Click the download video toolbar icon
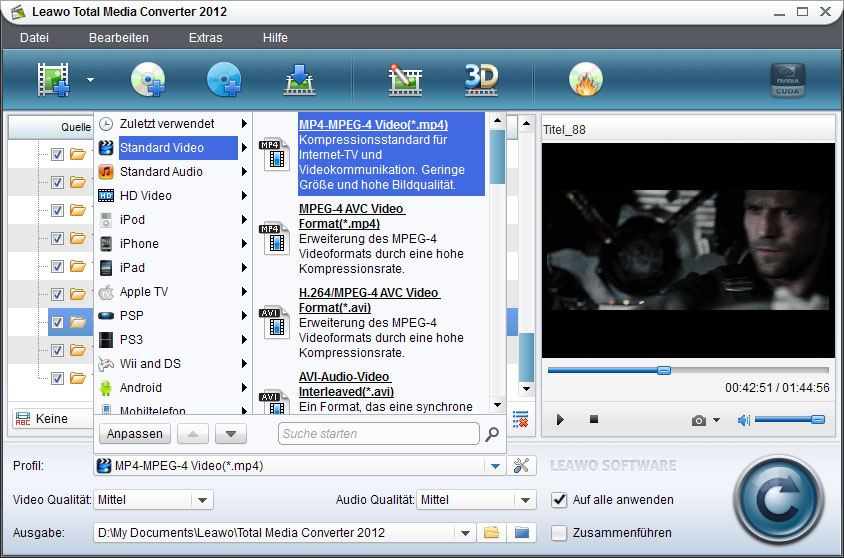This screenshot has height=558, width=844. 299,79
